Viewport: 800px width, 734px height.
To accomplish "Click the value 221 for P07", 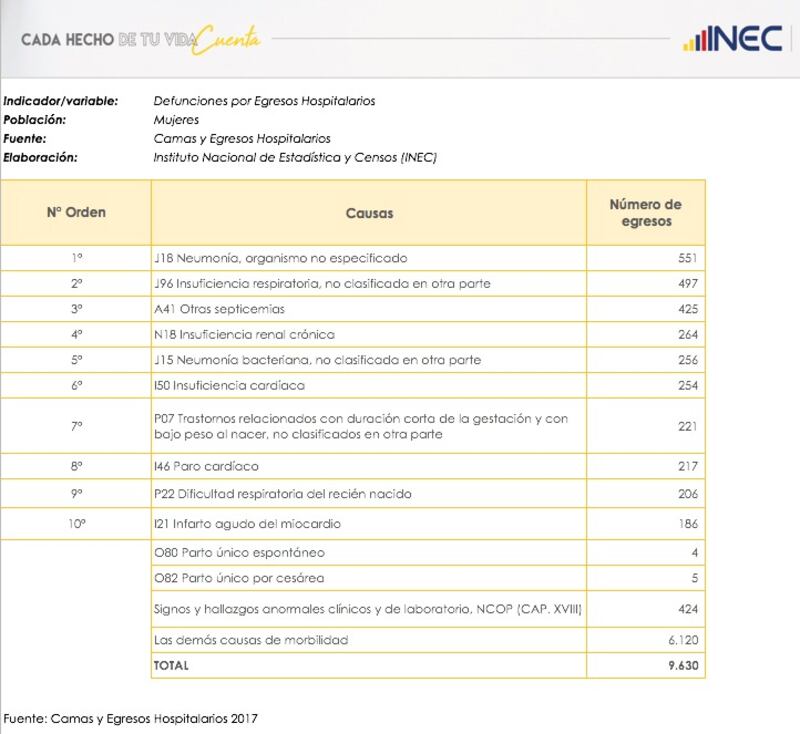I will click(687, 426).
